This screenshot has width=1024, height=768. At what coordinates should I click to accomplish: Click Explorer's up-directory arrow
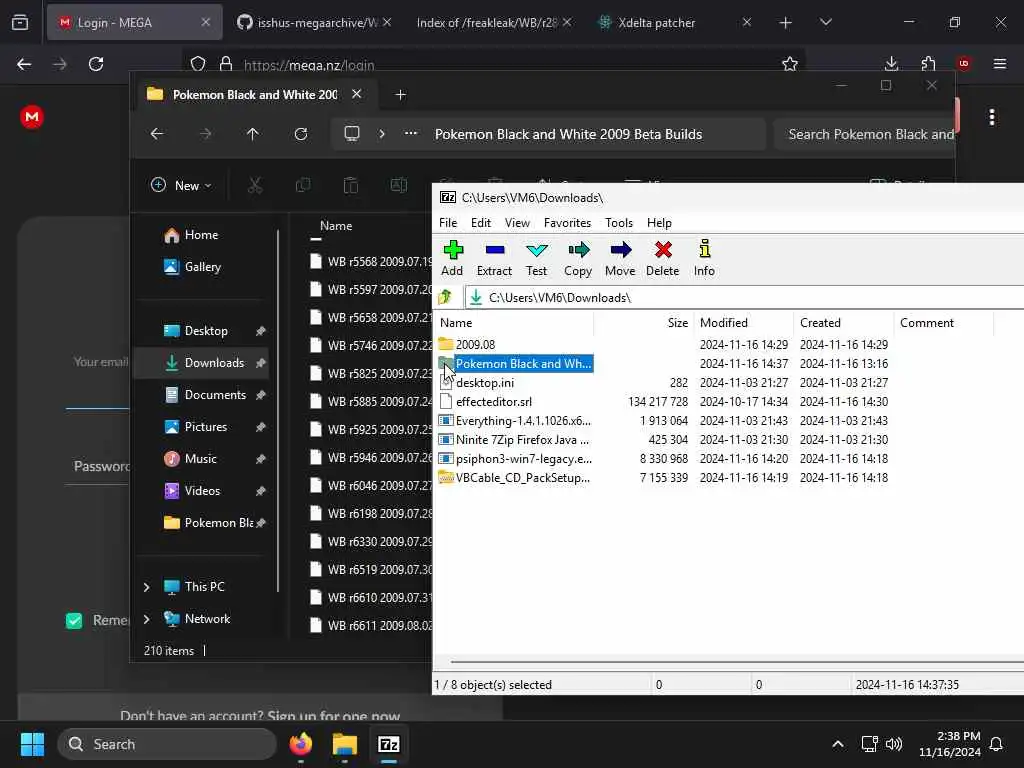click(x=253, y=134)
